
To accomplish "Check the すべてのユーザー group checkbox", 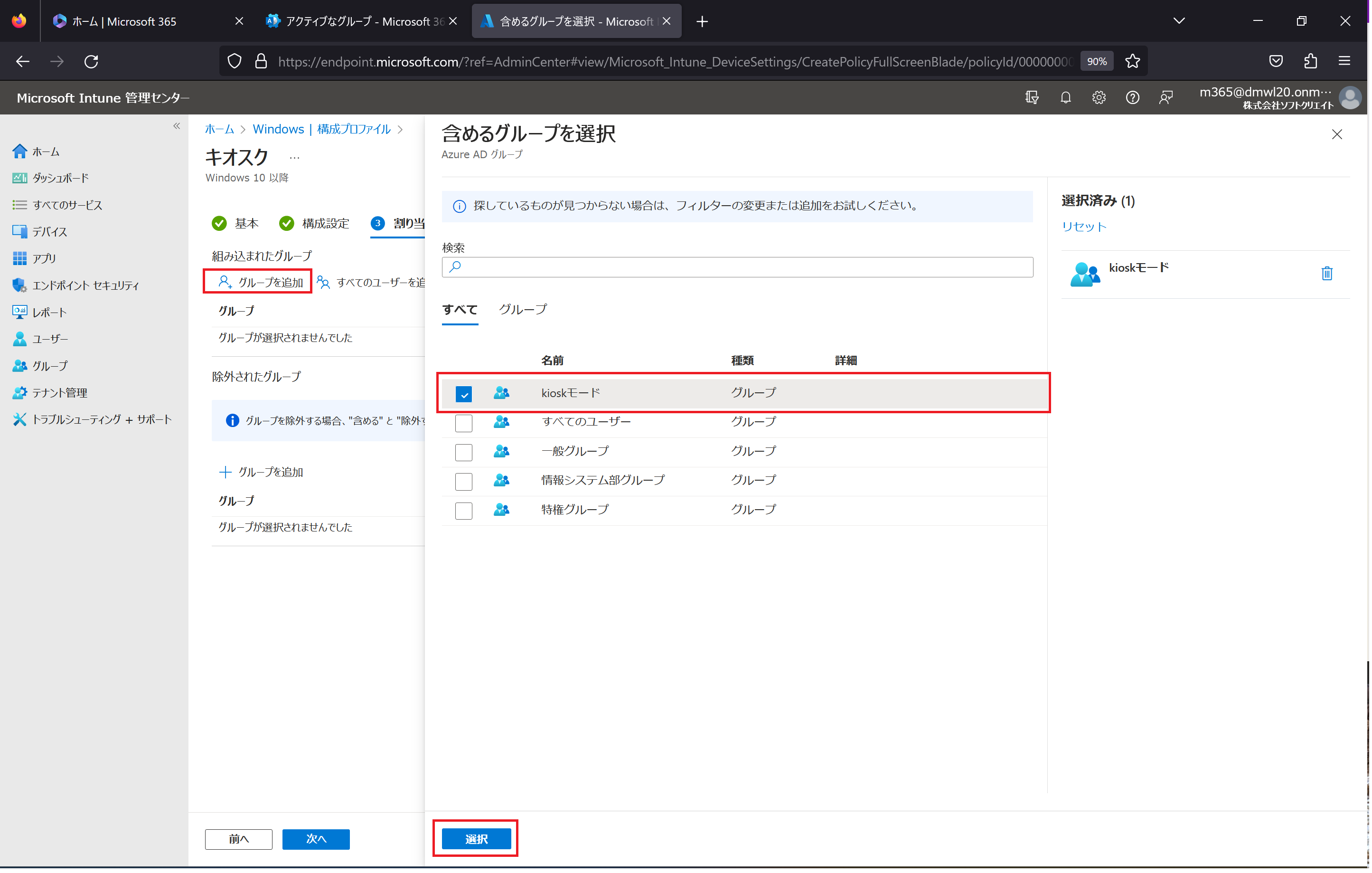I will coord(463,422).
